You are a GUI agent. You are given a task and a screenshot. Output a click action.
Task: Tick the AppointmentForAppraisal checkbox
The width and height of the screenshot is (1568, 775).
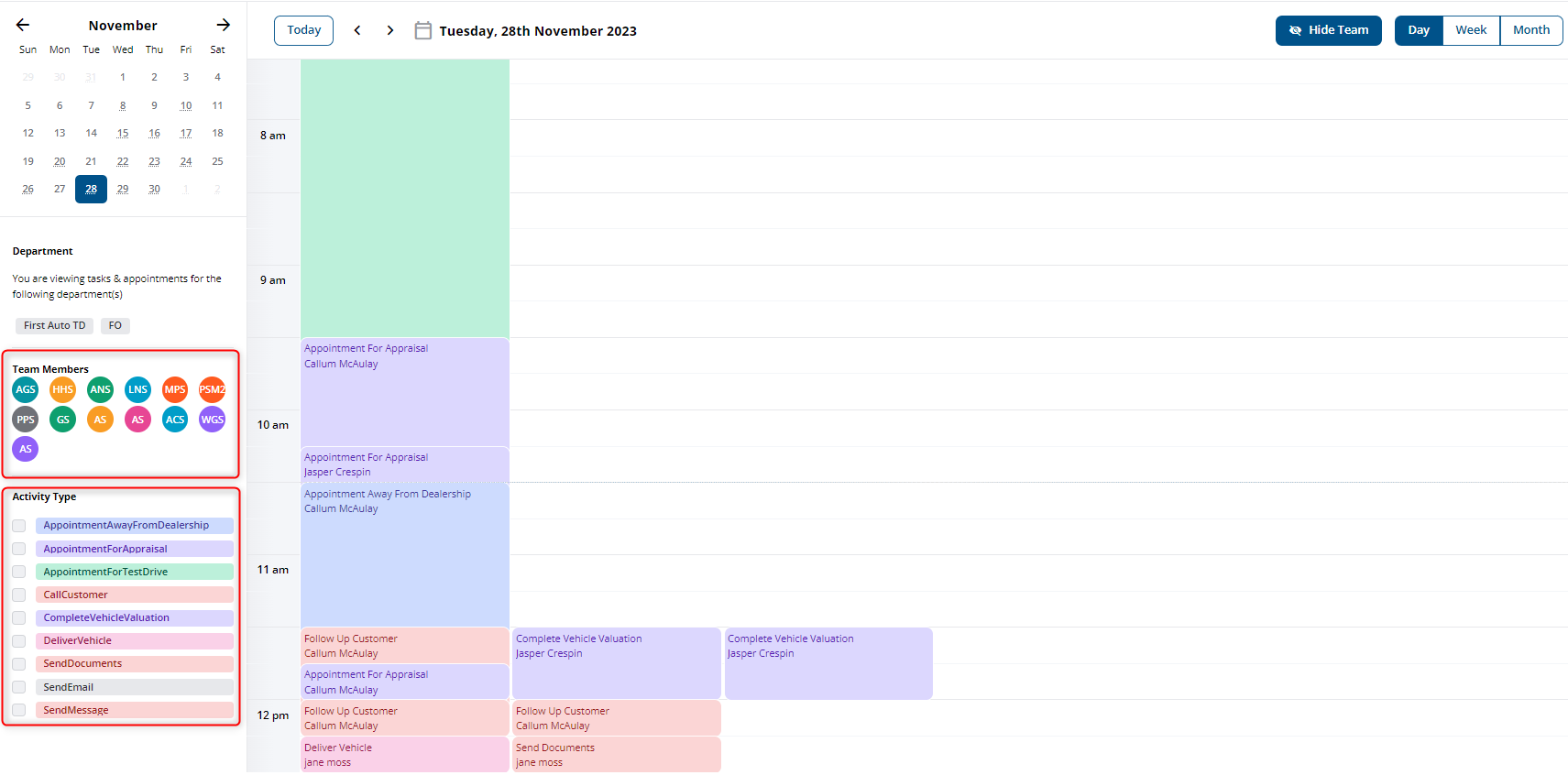pyautogui.click(x=18, y=549)
